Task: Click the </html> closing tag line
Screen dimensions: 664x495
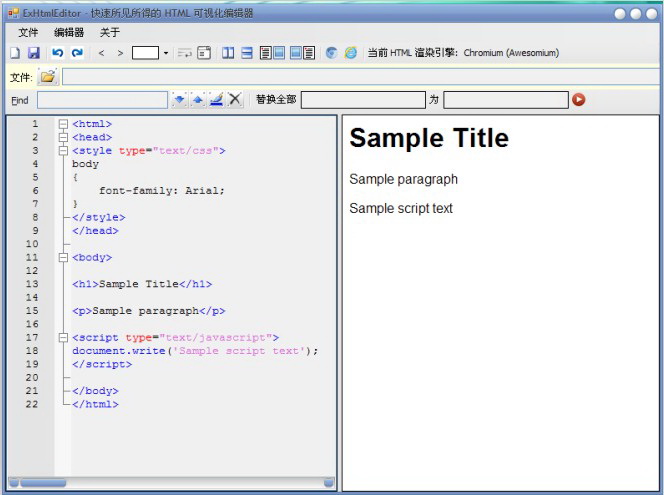Action: pos(95,404)
